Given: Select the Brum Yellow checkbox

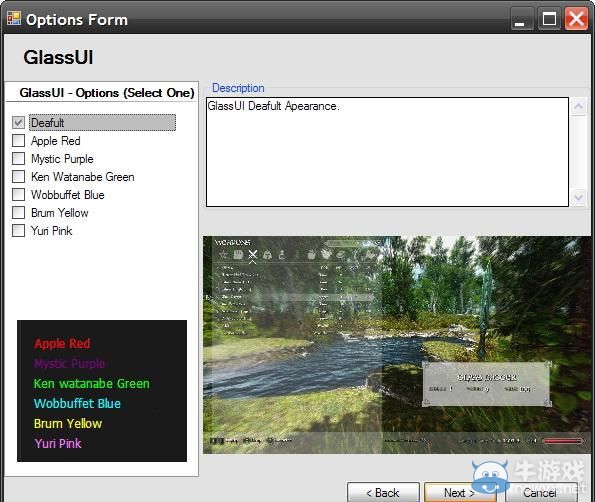Looking at the screenshot, I should (x=18, y=212).
